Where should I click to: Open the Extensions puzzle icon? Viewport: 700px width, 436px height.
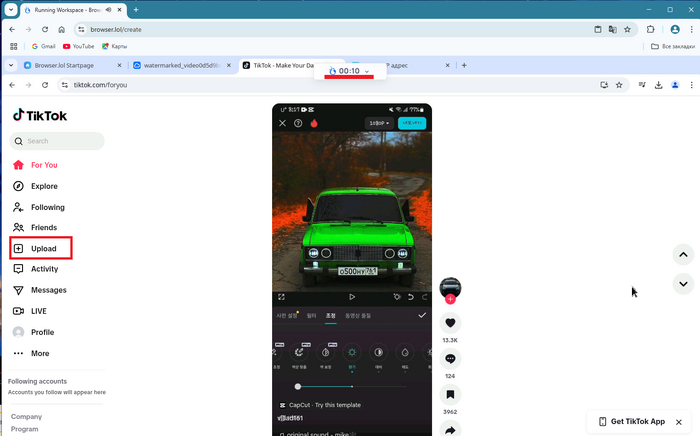650,29
